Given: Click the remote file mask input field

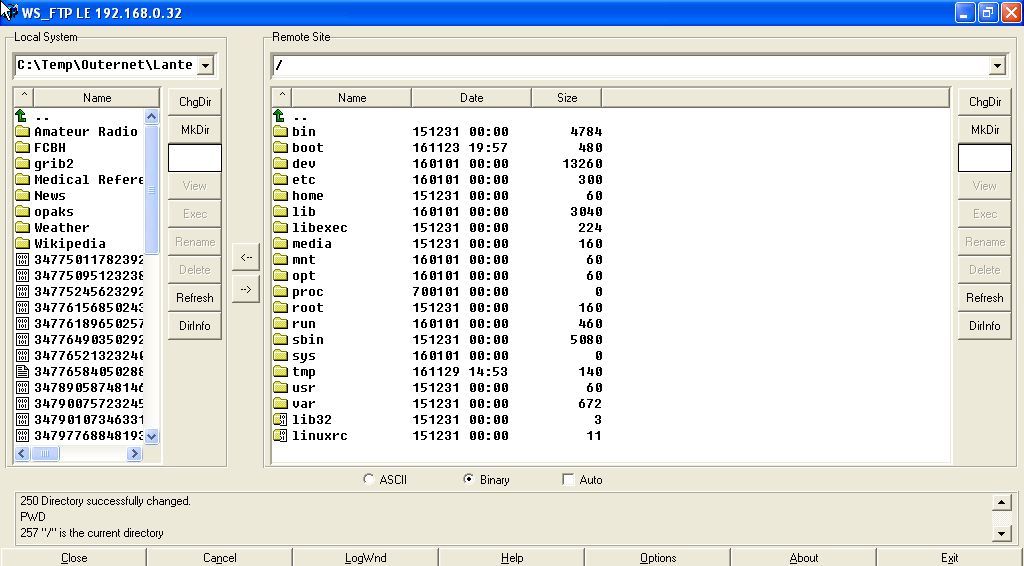Looking at the screenshot, I should click(x=984, y=158).
